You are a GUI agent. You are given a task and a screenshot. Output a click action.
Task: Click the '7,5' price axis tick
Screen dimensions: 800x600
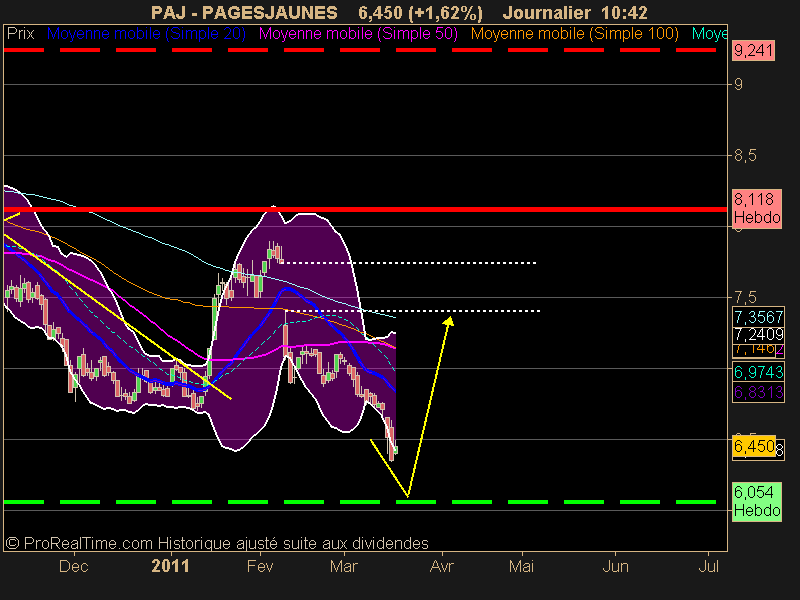click(x=745, y=297)
